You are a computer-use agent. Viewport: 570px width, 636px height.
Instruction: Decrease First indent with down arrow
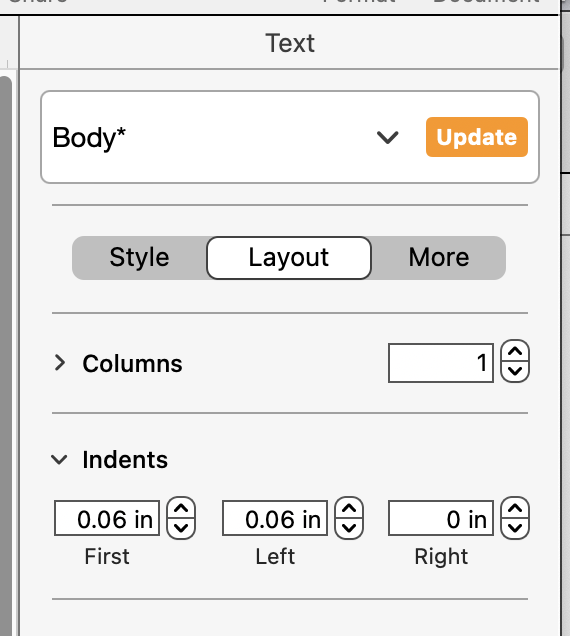(181, 528)
